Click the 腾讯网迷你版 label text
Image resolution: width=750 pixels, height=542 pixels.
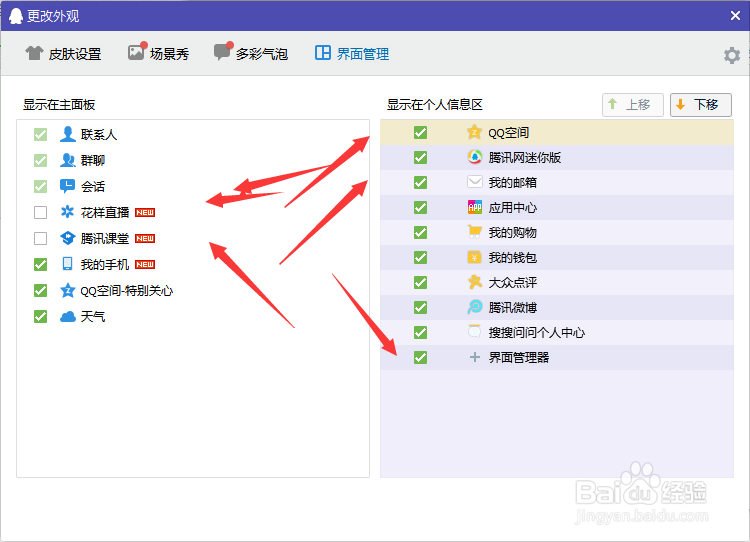tap(524, 157)
